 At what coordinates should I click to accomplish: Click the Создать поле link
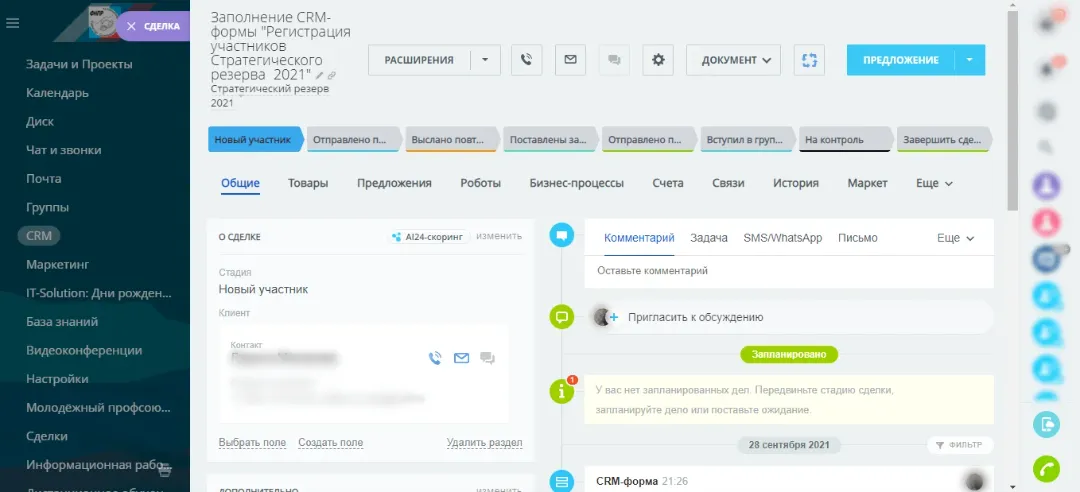tap(331, 442)
